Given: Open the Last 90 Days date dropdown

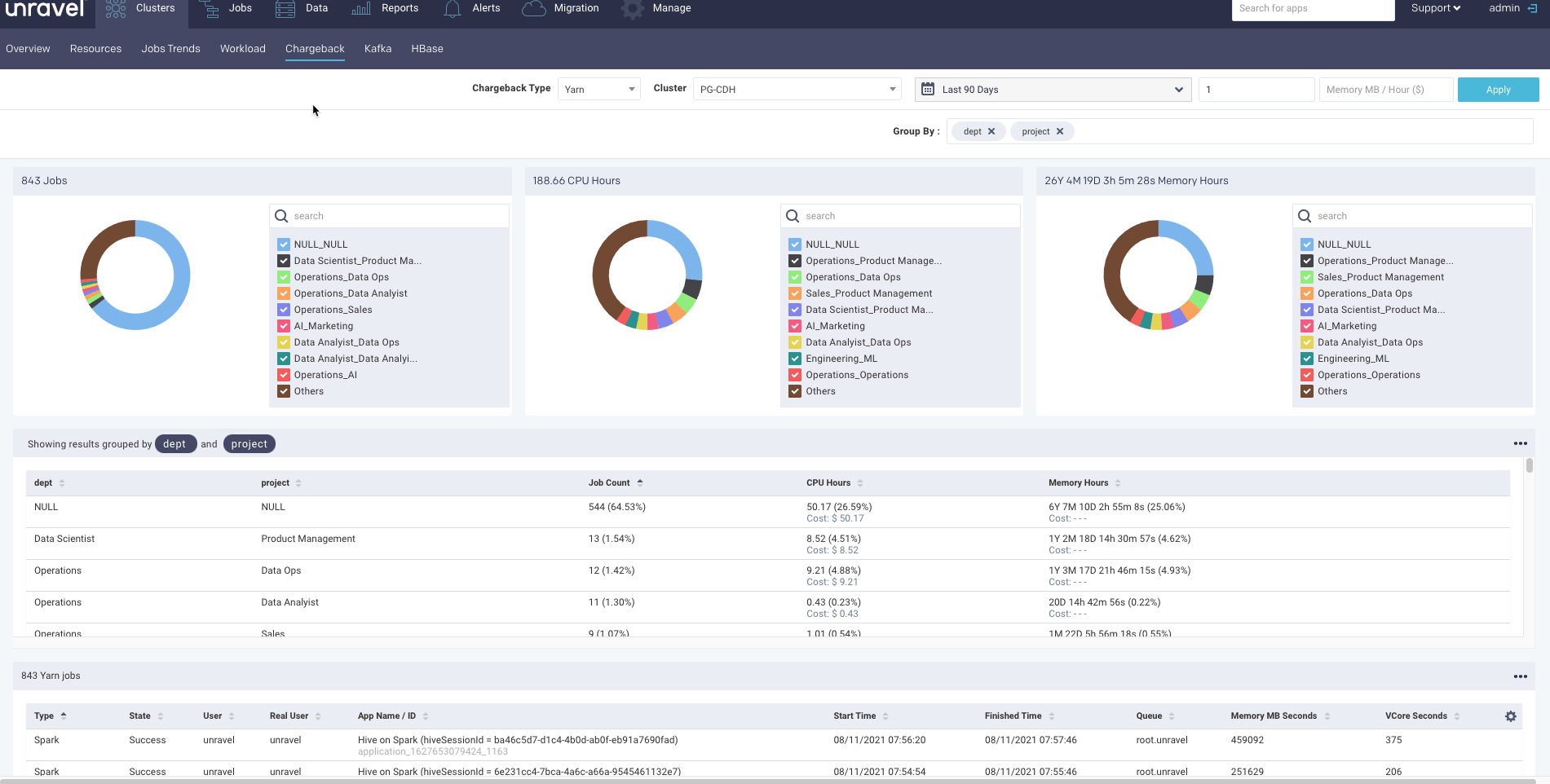Looking at the screenshot, I should pyautogui.click(x=1053, y=90).
